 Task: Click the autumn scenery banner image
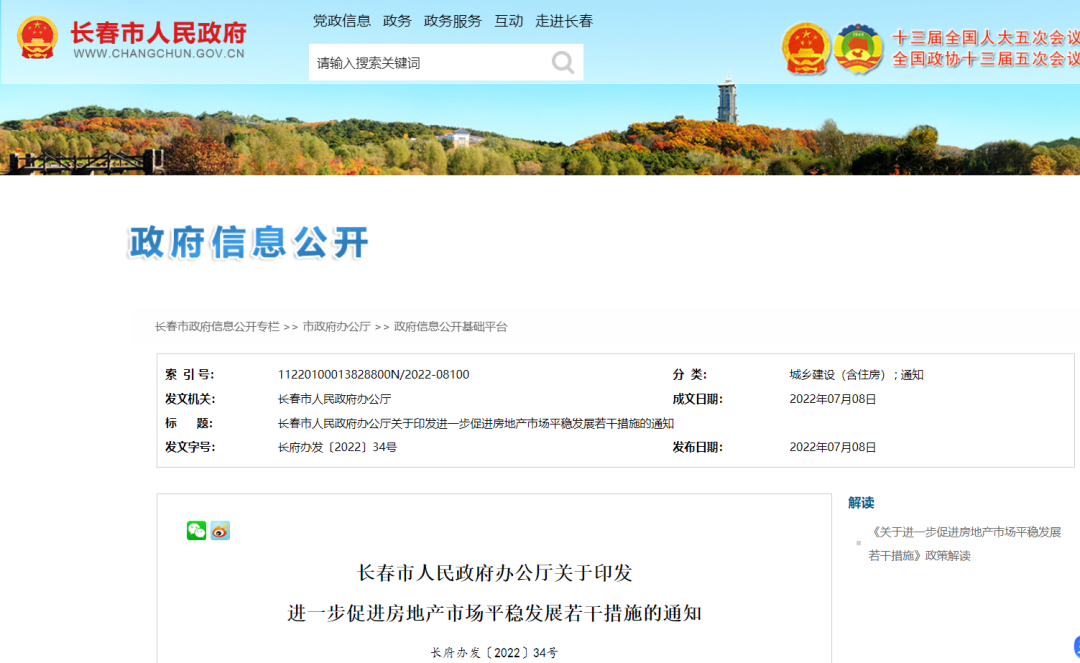(x=540, y=132)
